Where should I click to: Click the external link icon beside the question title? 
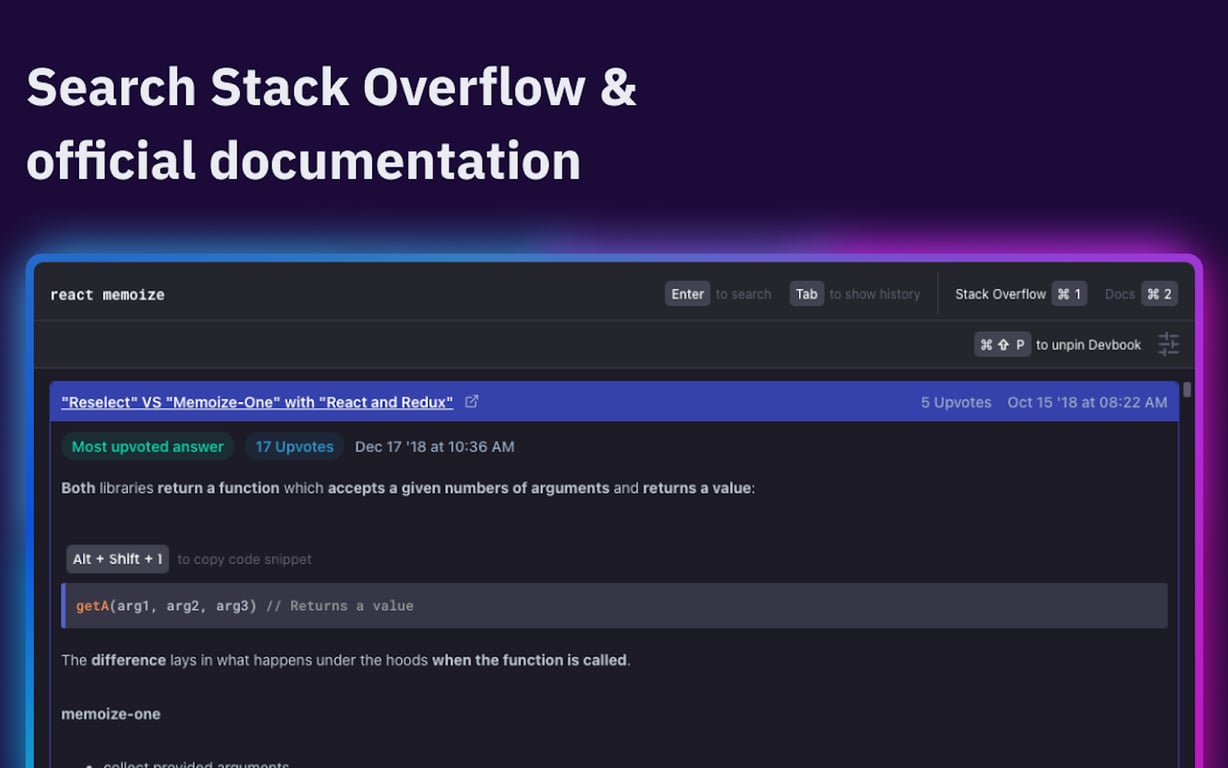click(x=471, y=401)
